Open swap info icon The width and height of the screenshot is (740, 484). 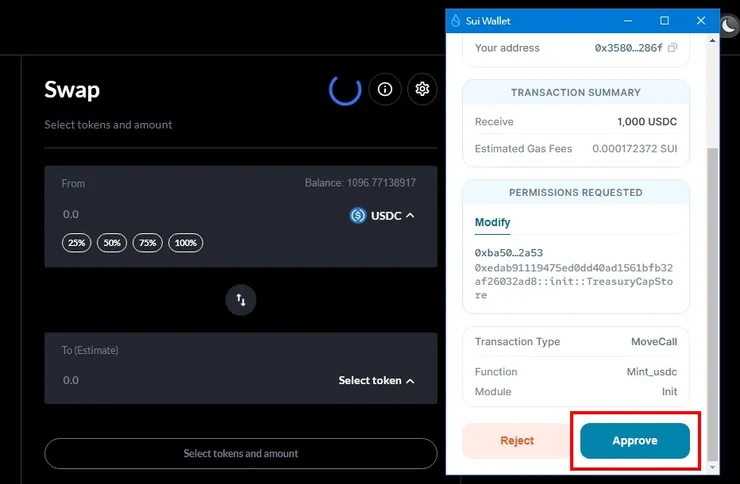pos(385,89)
